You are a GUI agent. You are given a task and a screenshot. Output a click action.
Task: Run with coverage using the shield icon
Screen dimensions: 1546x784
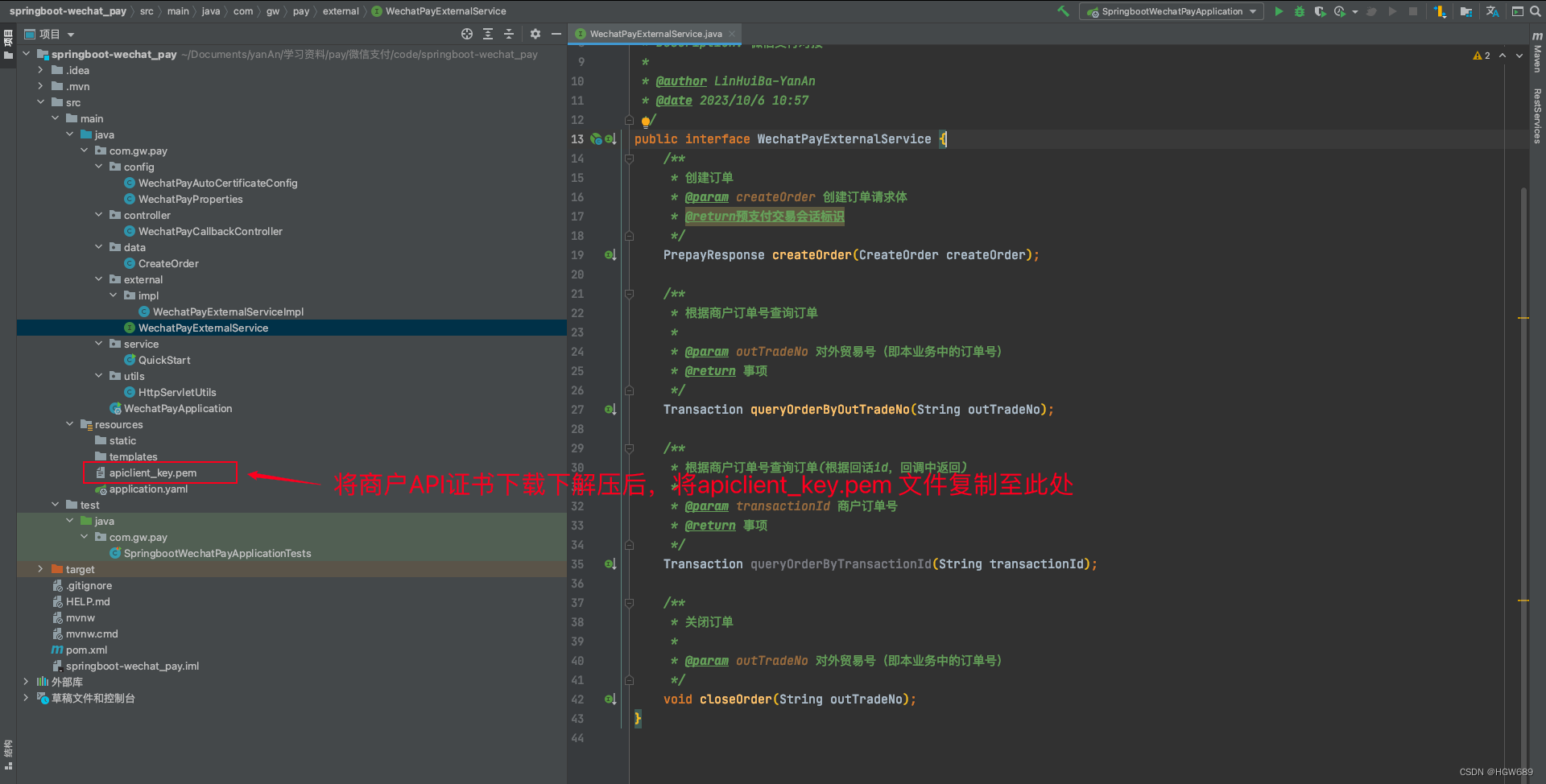coord(1319,11)
